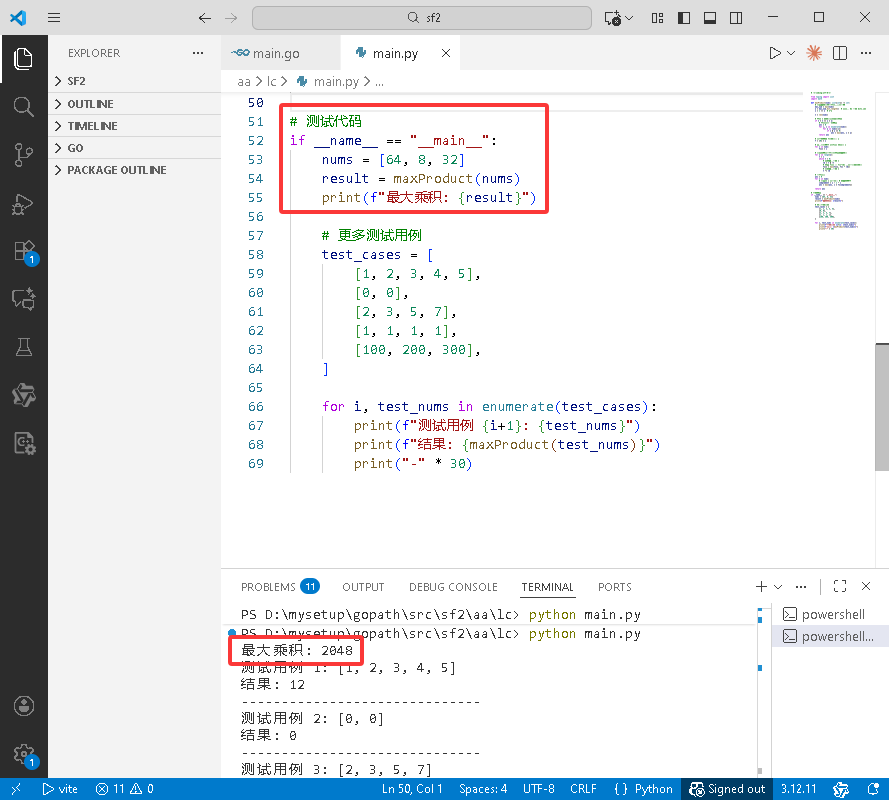The height and width of the screenshot is (800, 889).
Task: Click the lc breadcrumb segment
Action: click(x=272, y=82)
